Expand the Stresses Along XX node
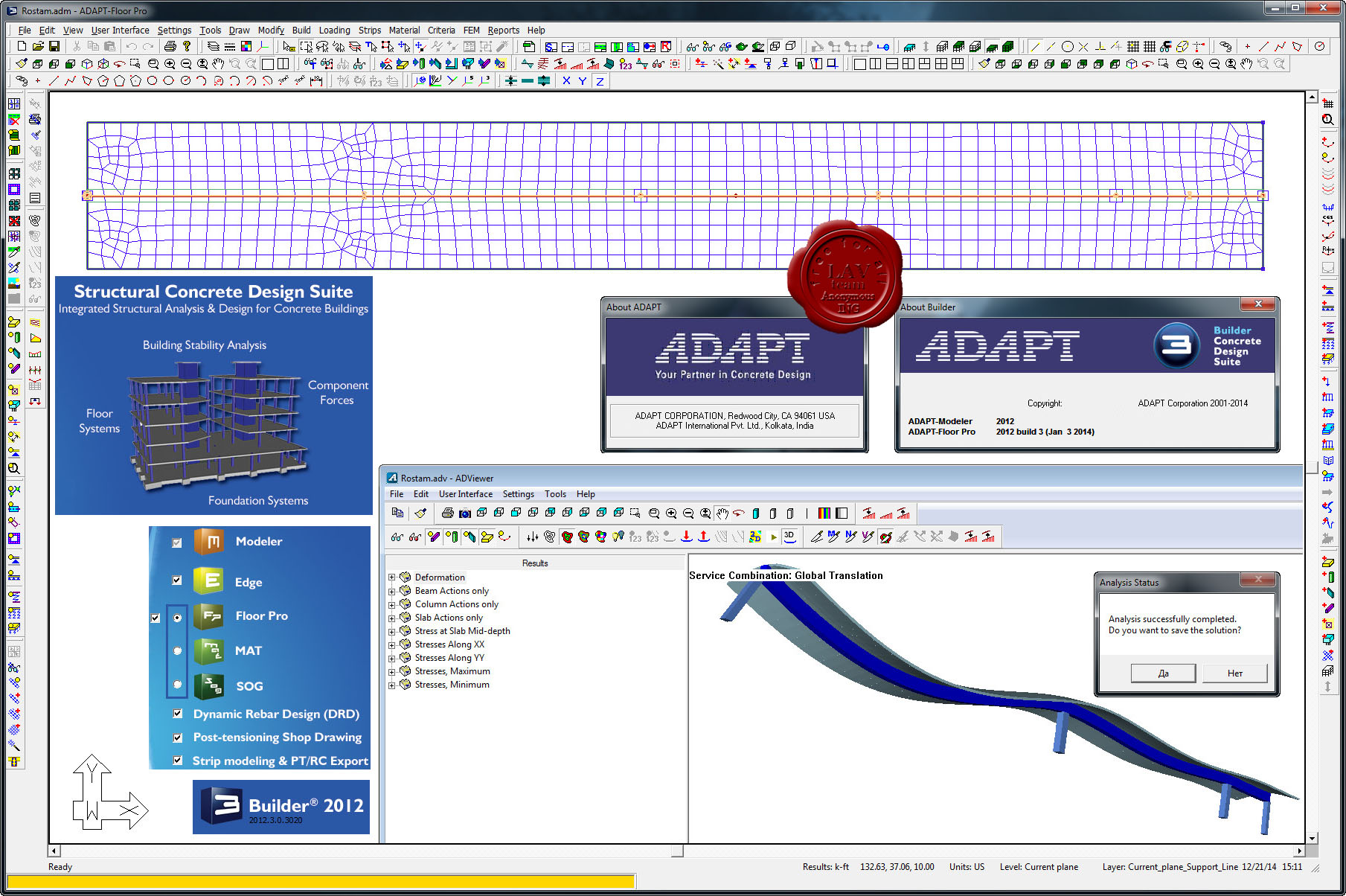This screenshot has height=896, width=1346. pos(391,645)
